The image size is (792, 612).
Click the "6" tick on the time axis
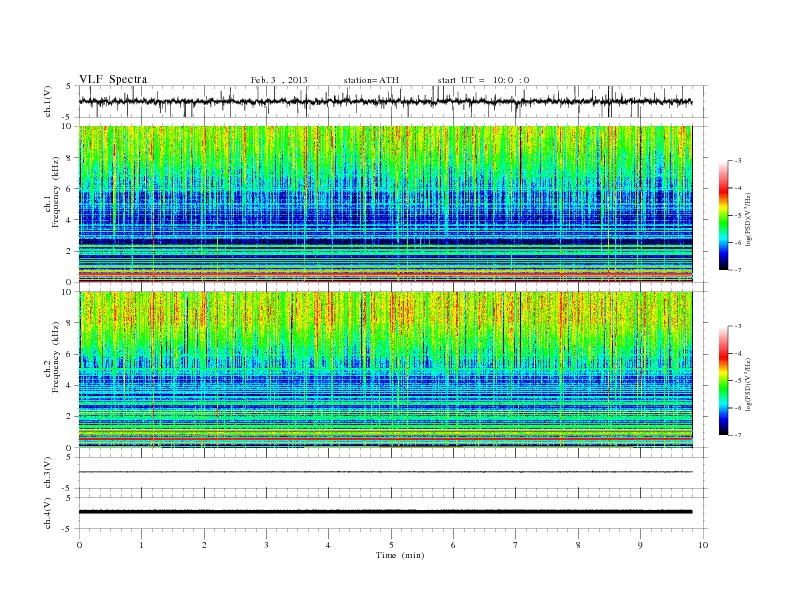tap(453, 545)
